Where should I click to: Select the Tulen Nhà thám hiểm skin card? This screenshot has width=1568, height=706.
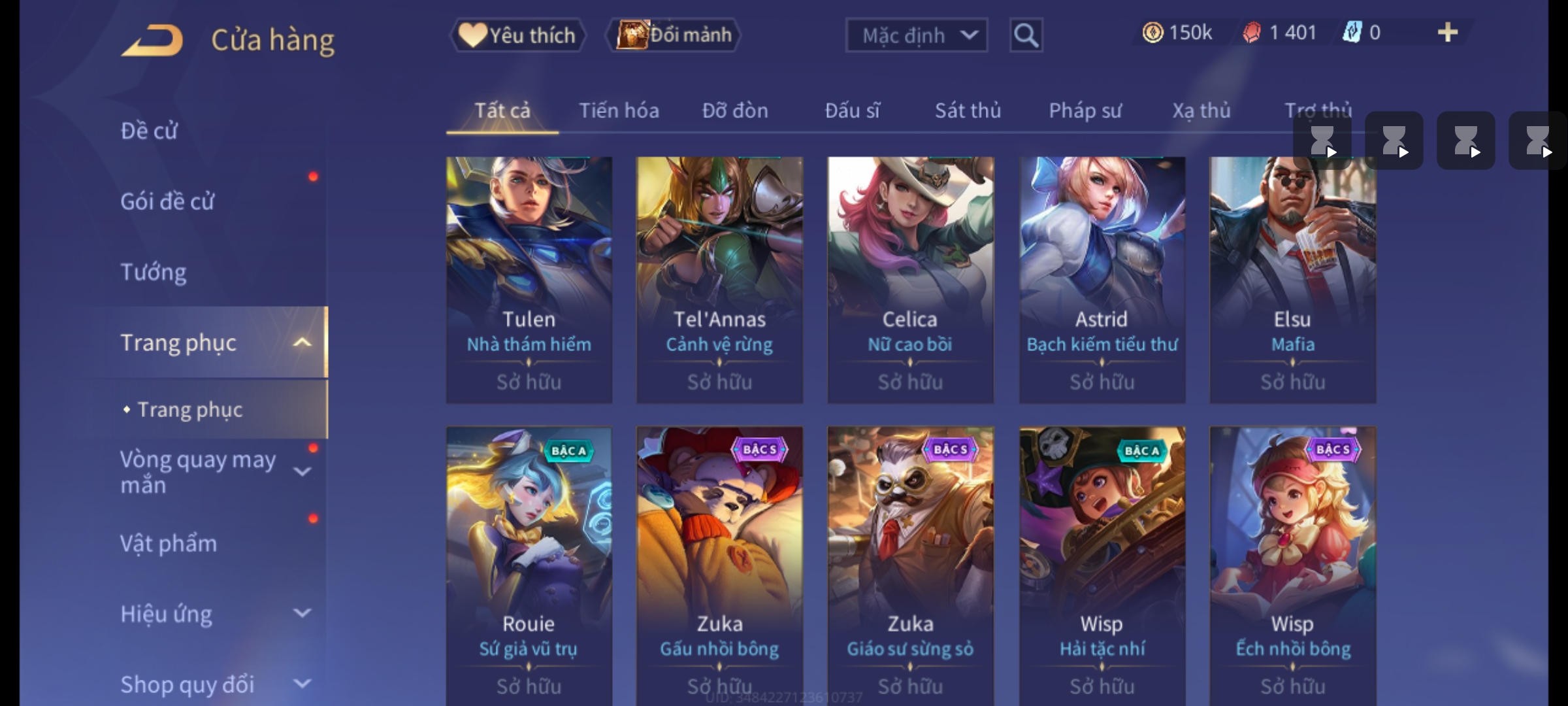pyautogui.click(x=529, y=280)
